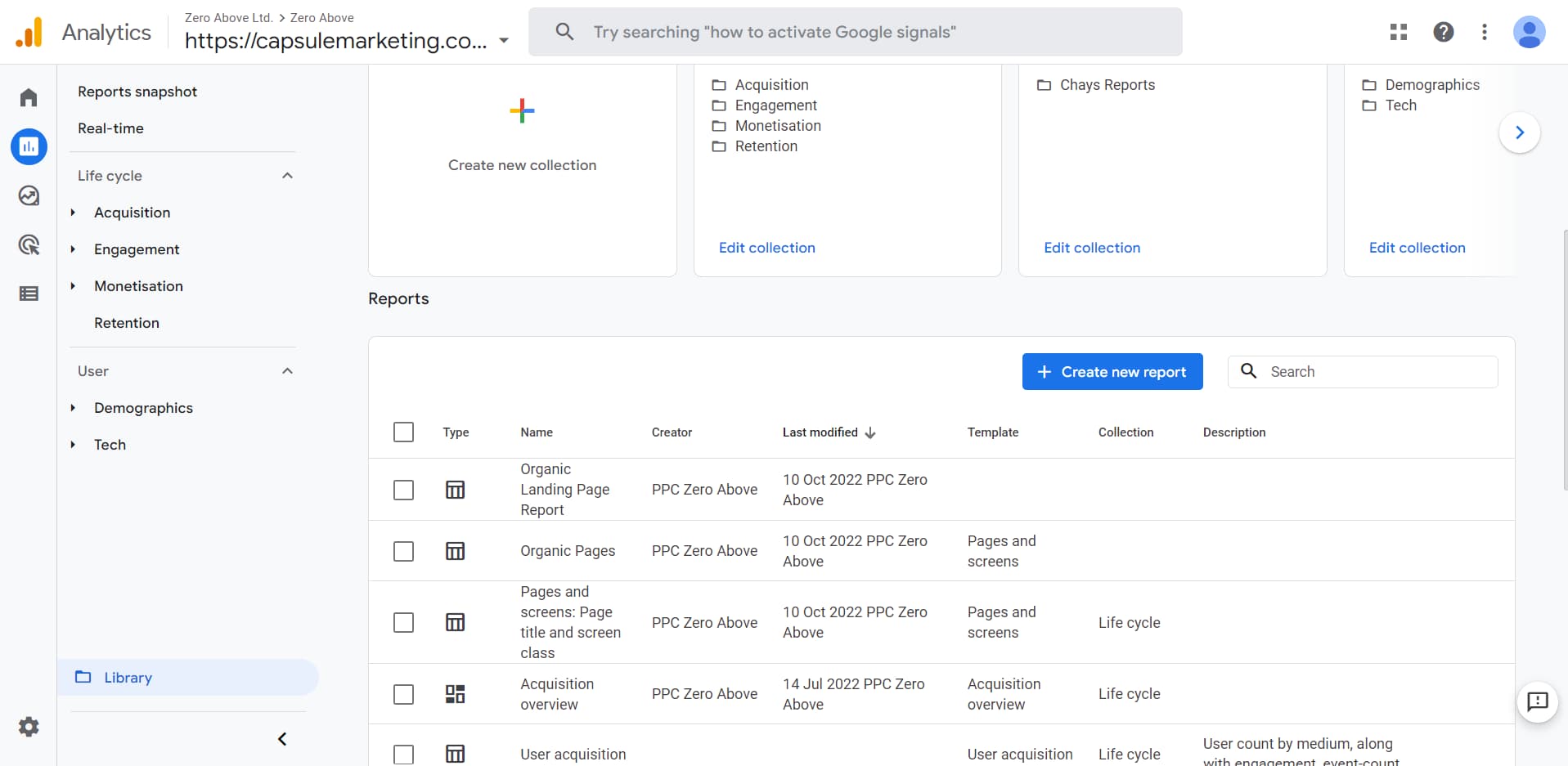Check the Acquisition overview checkbox
The image size is (1568, 766).
tap(403, 694)
